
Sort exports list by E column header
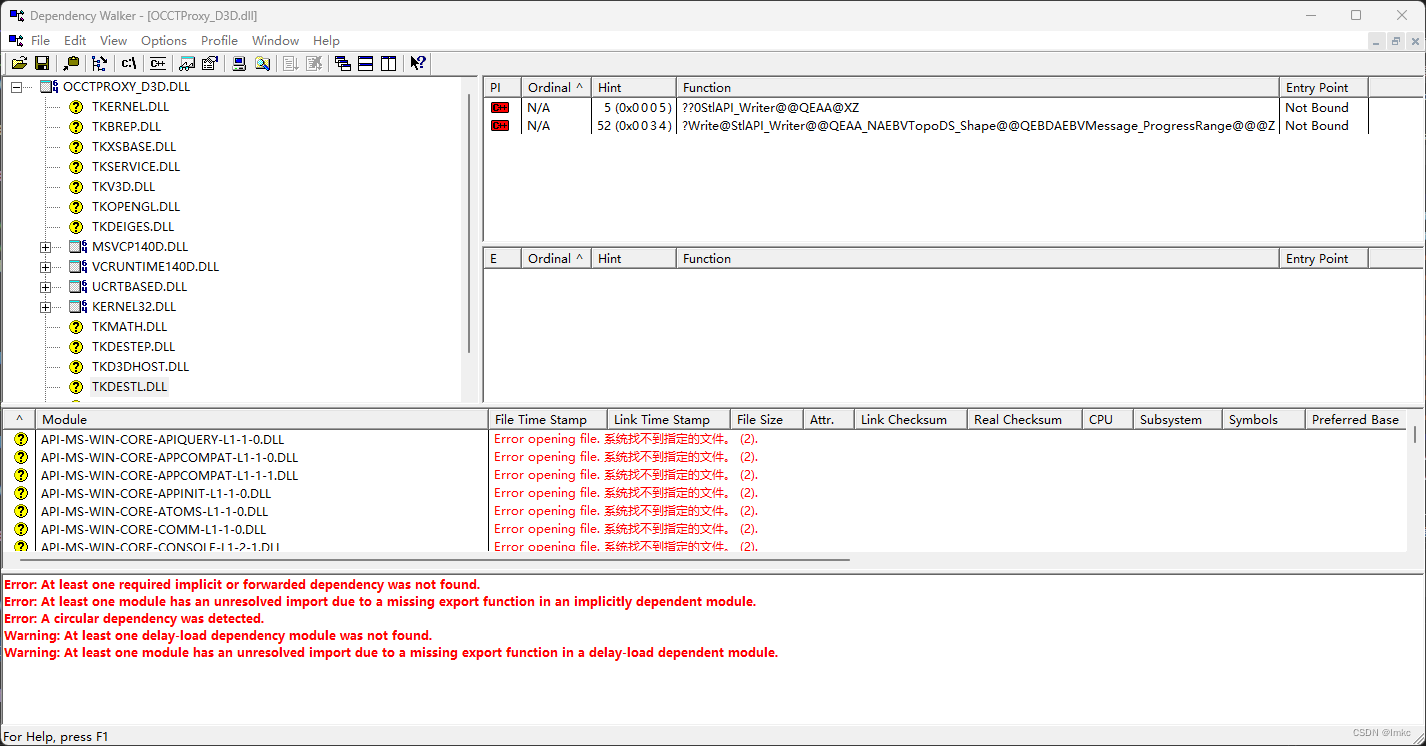pos(502,258)
